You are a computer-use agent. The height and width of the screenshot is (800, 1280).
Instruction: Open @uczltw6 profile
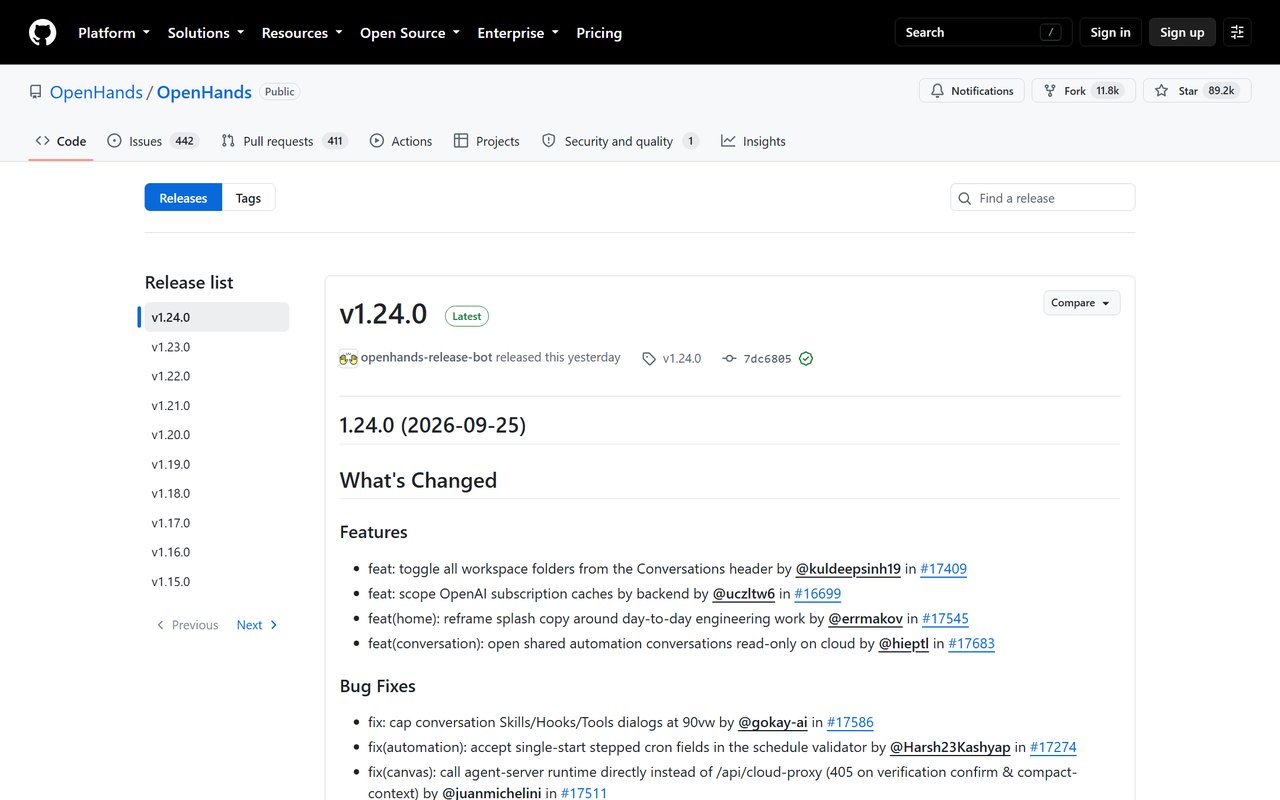click(743, 594)
